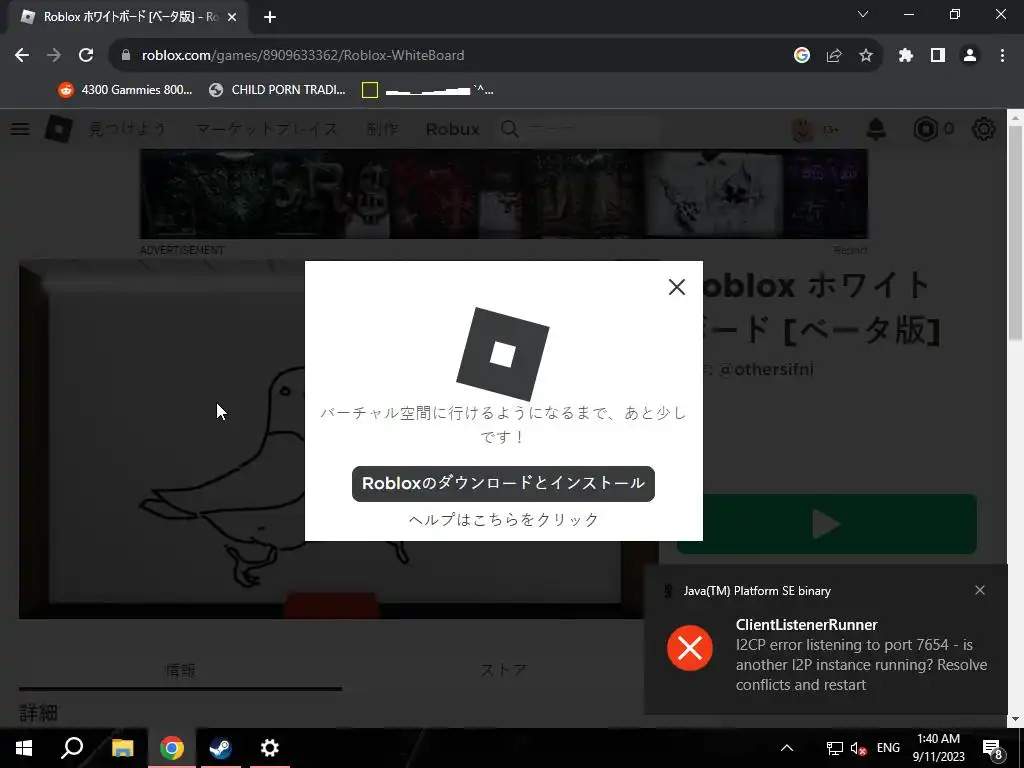Image resolution: width=1024 pixels, height=768 pixels.
Task: Toggle the Chrome side panel
Action: tap(938, 56)
